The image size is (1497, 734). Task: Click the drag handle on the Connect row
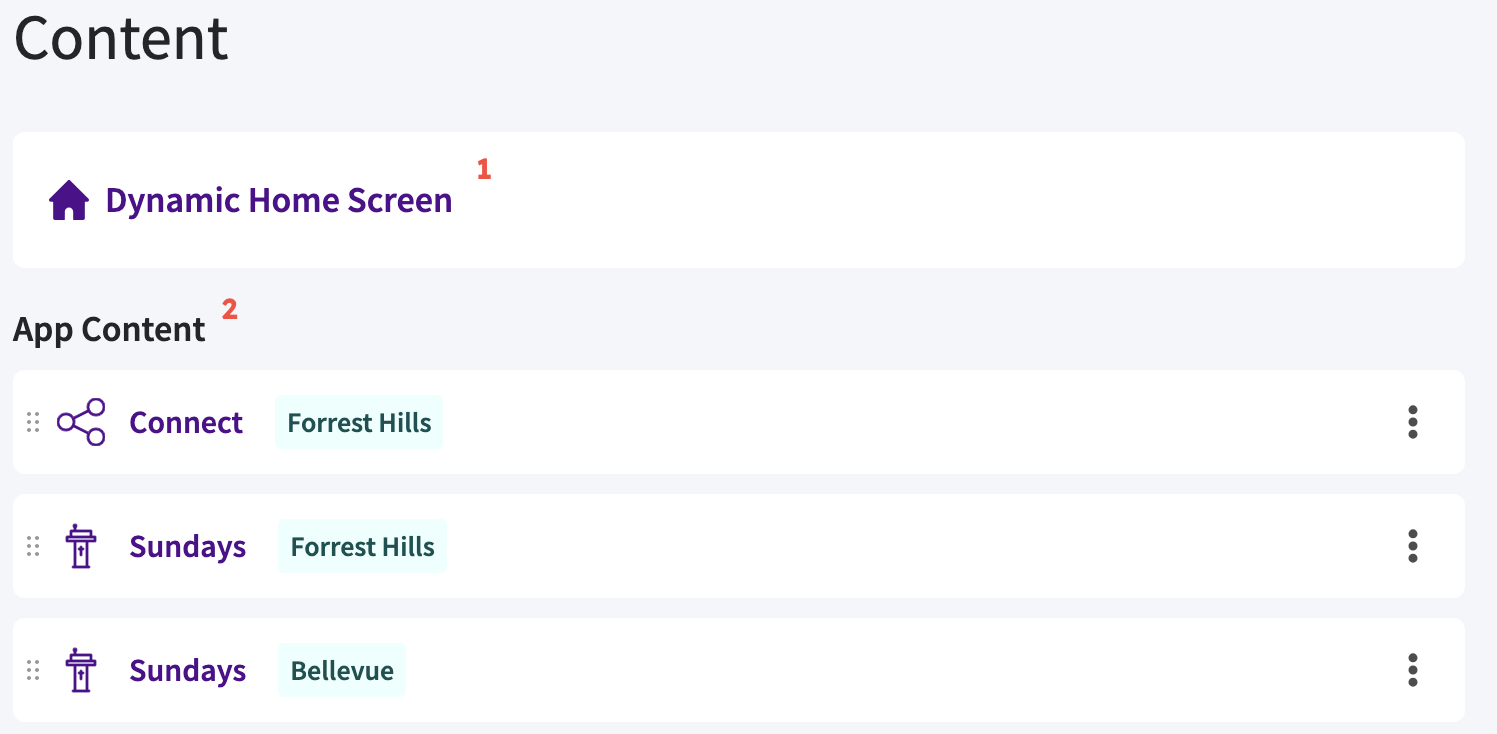click(x=33, y=422)
